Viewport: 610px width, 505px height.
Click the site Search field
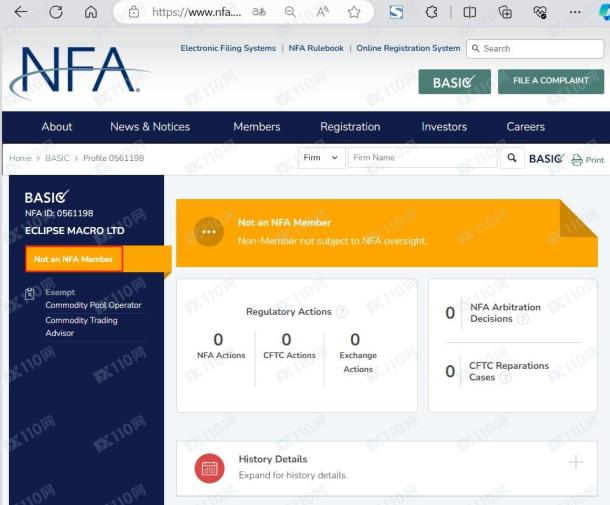(535, 49)
